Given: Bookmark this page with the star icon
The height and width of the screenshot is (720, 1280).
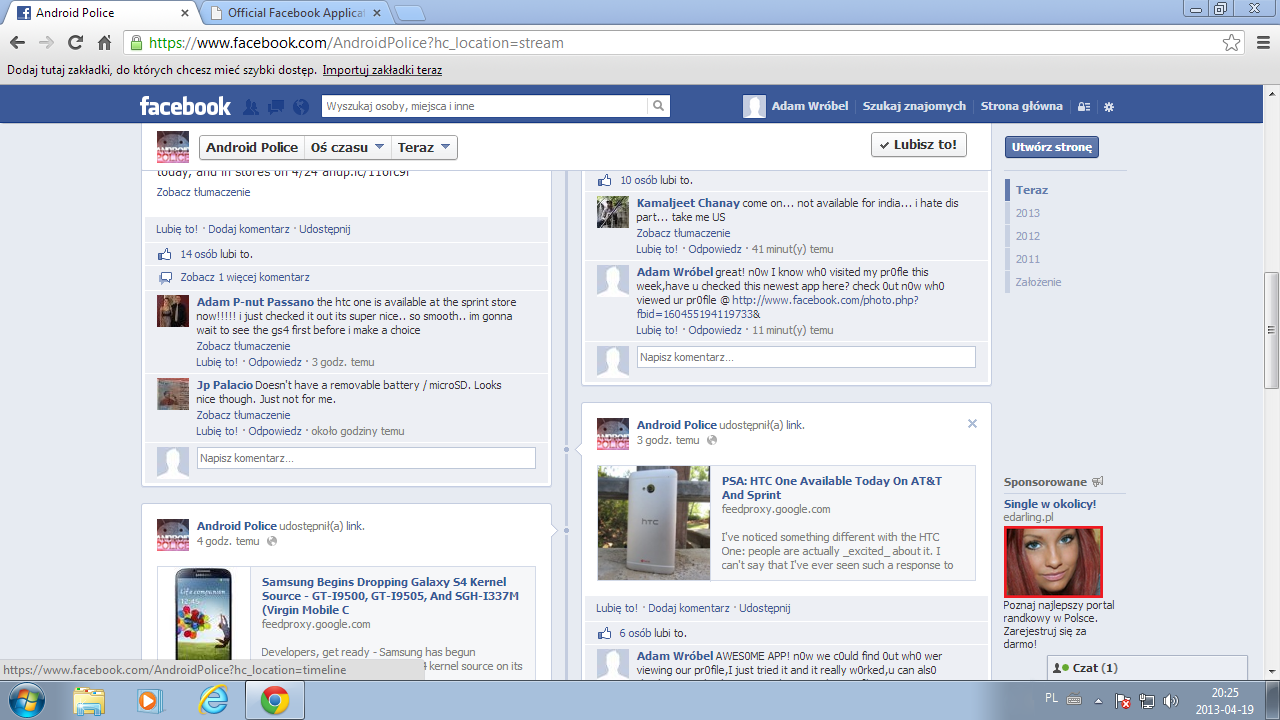Looking at the screenshot, I should click(1232, 43).
